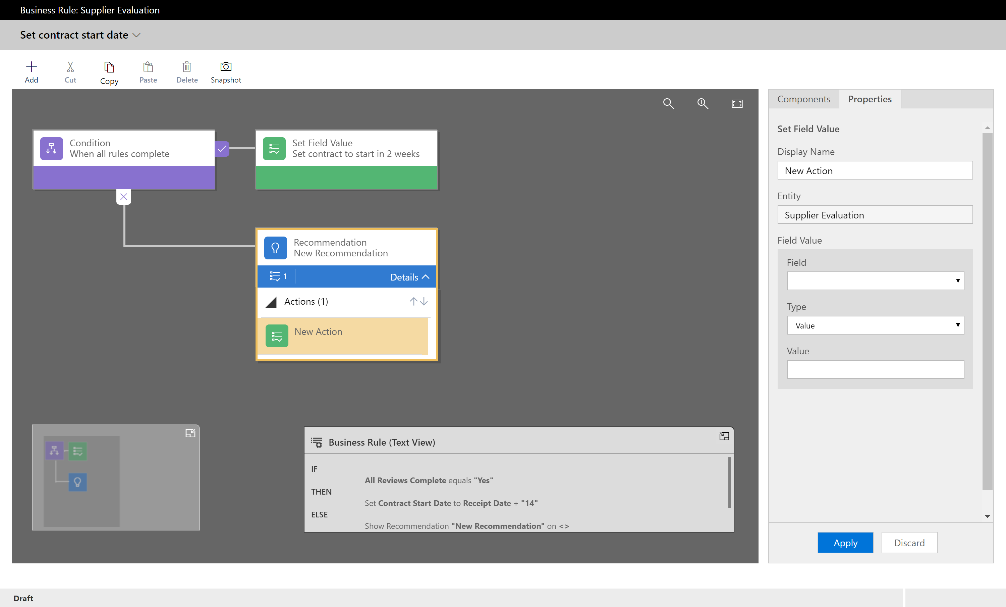This screenshot has width=1006, height=607.
Task: Click the Condition true checkmark connector
Action: point(223,148)
